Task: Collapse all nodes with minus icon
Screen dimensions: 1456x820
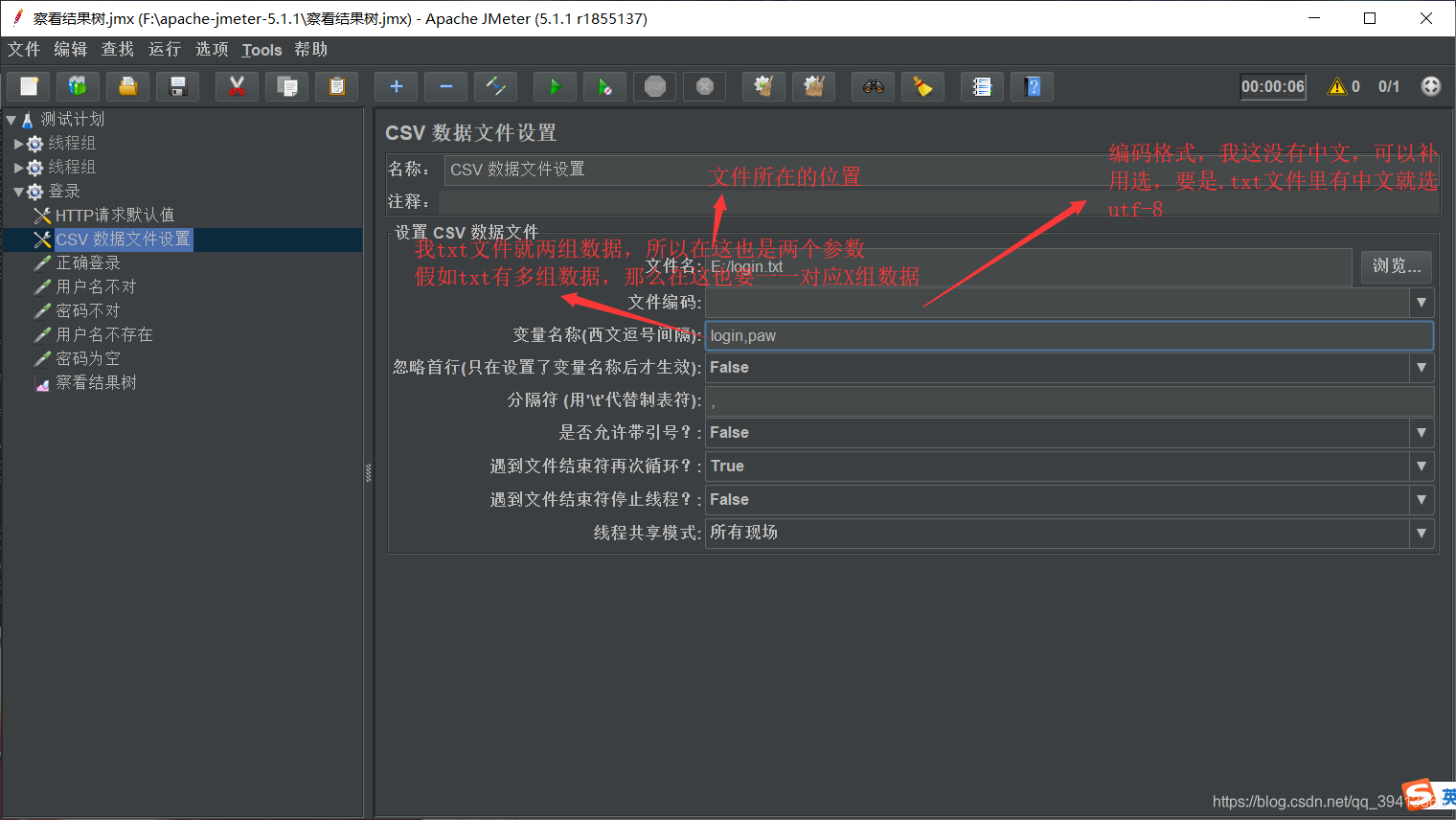Action: 446,86
